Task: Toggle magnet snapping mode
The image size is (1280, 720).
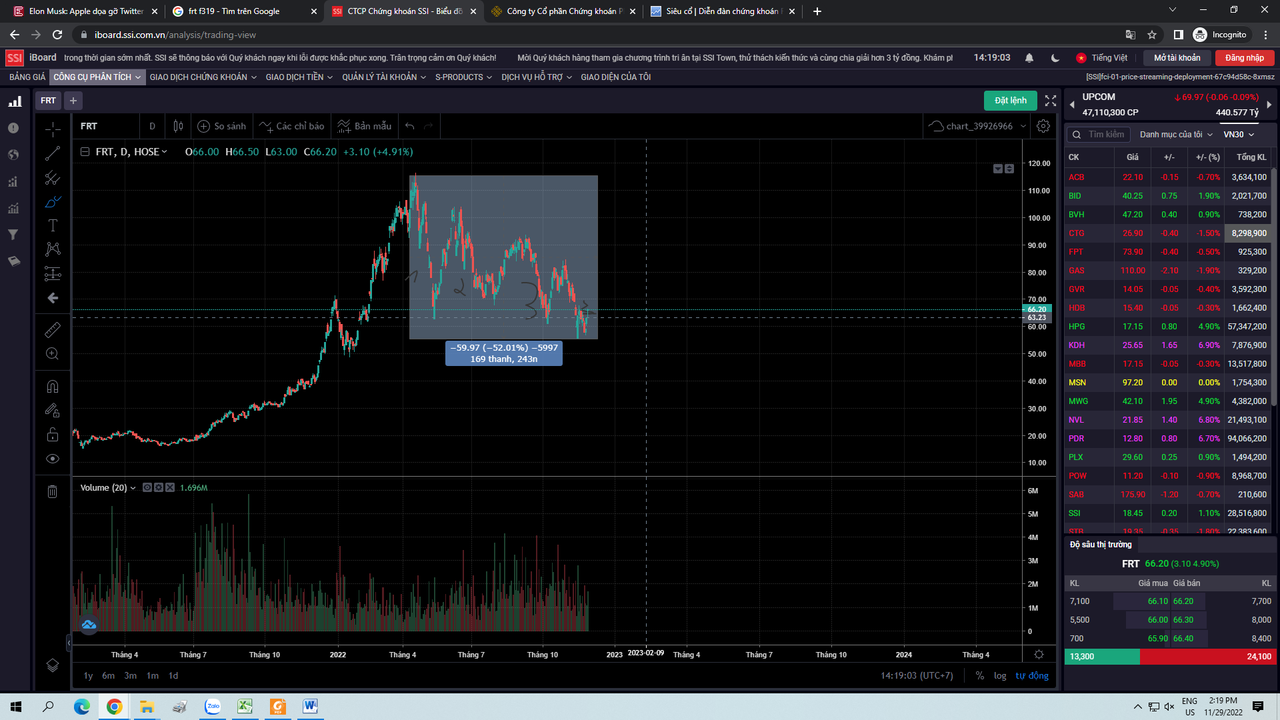Action: 52,386
